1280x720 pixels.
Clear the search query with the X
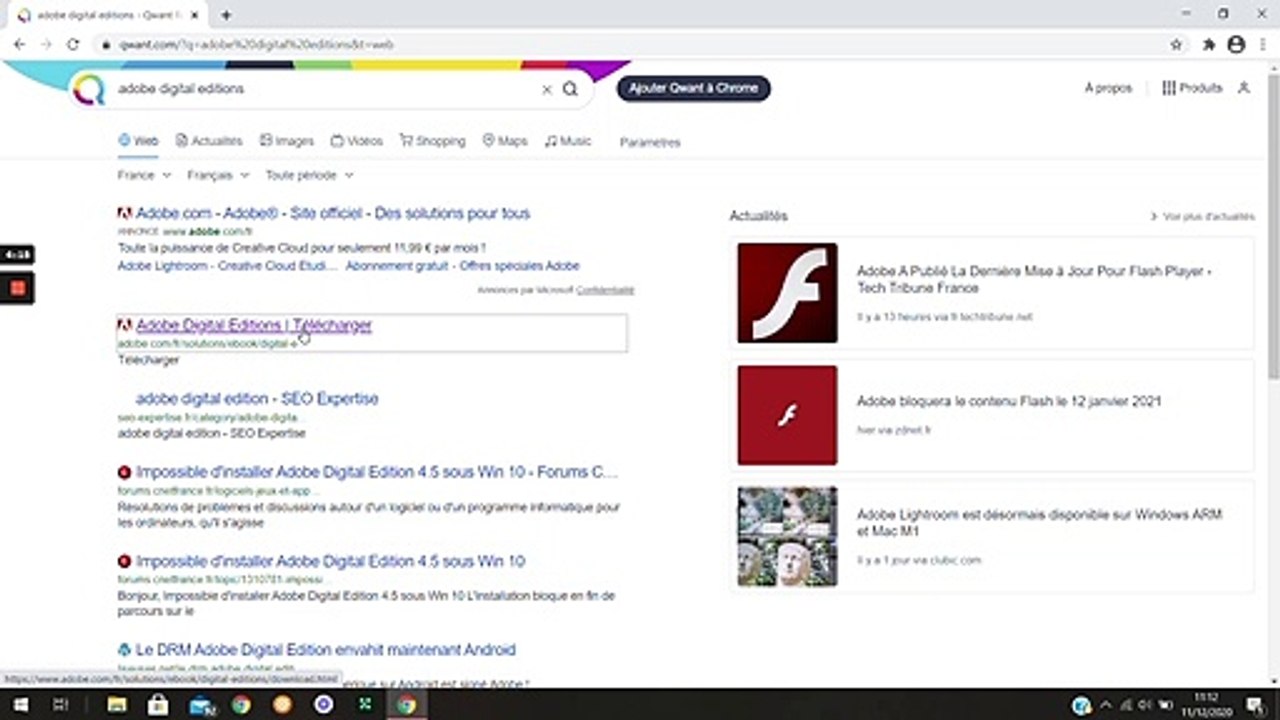click(x=547, y=89)
